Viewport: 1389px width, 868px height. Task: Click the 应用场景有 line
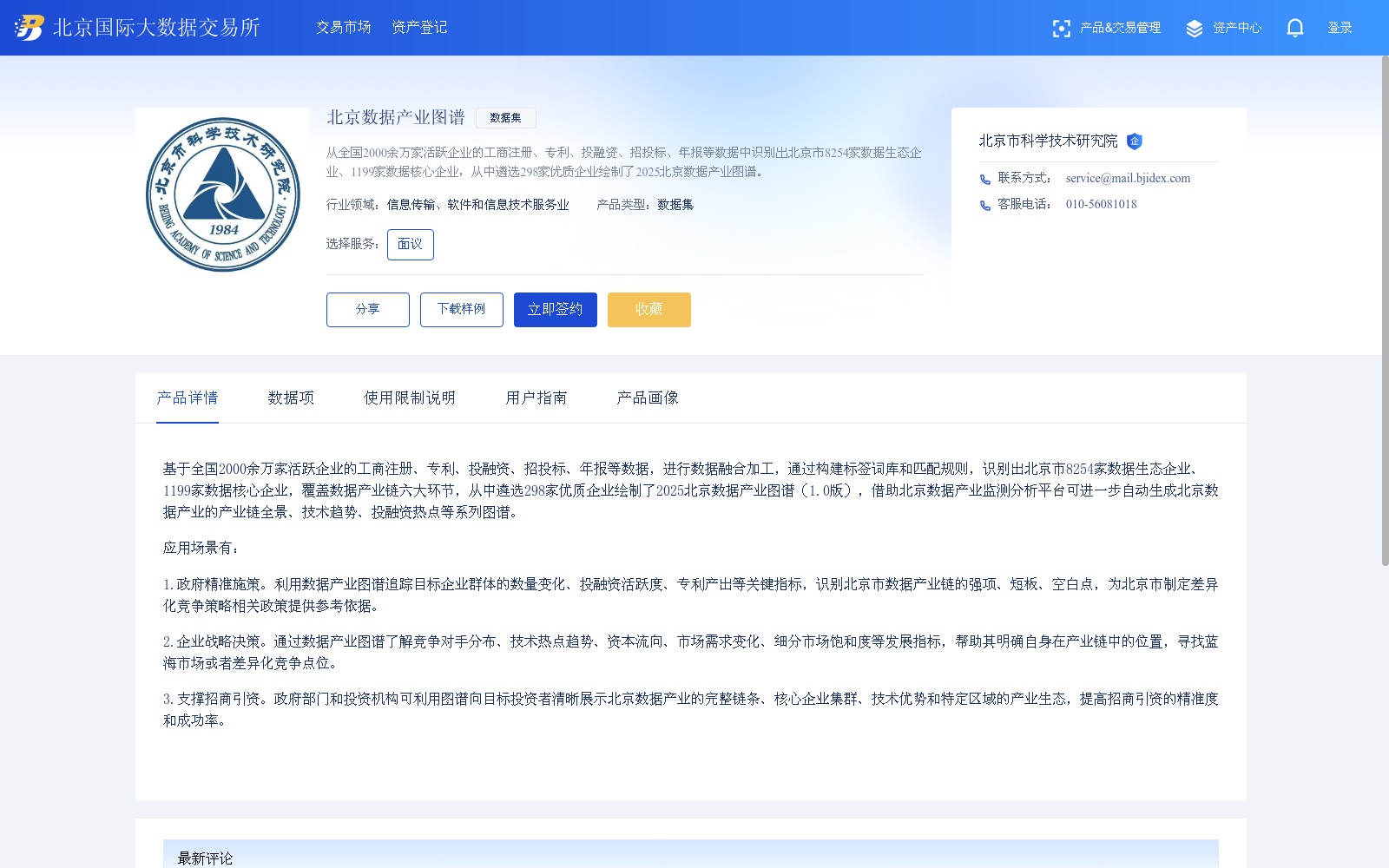(x=201, y=548)
